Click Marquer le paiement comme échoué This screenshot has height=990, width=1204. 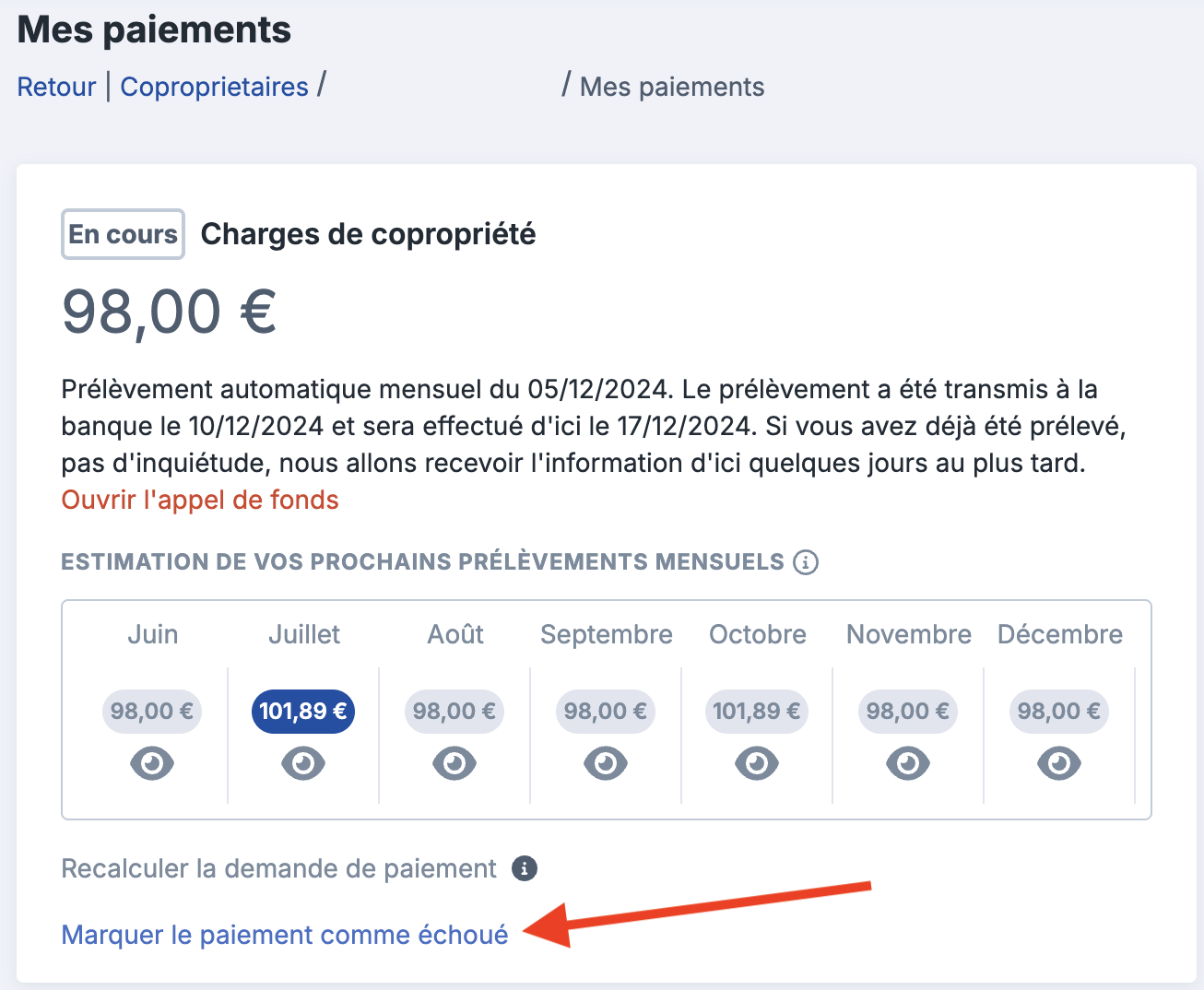coord(285,935)
